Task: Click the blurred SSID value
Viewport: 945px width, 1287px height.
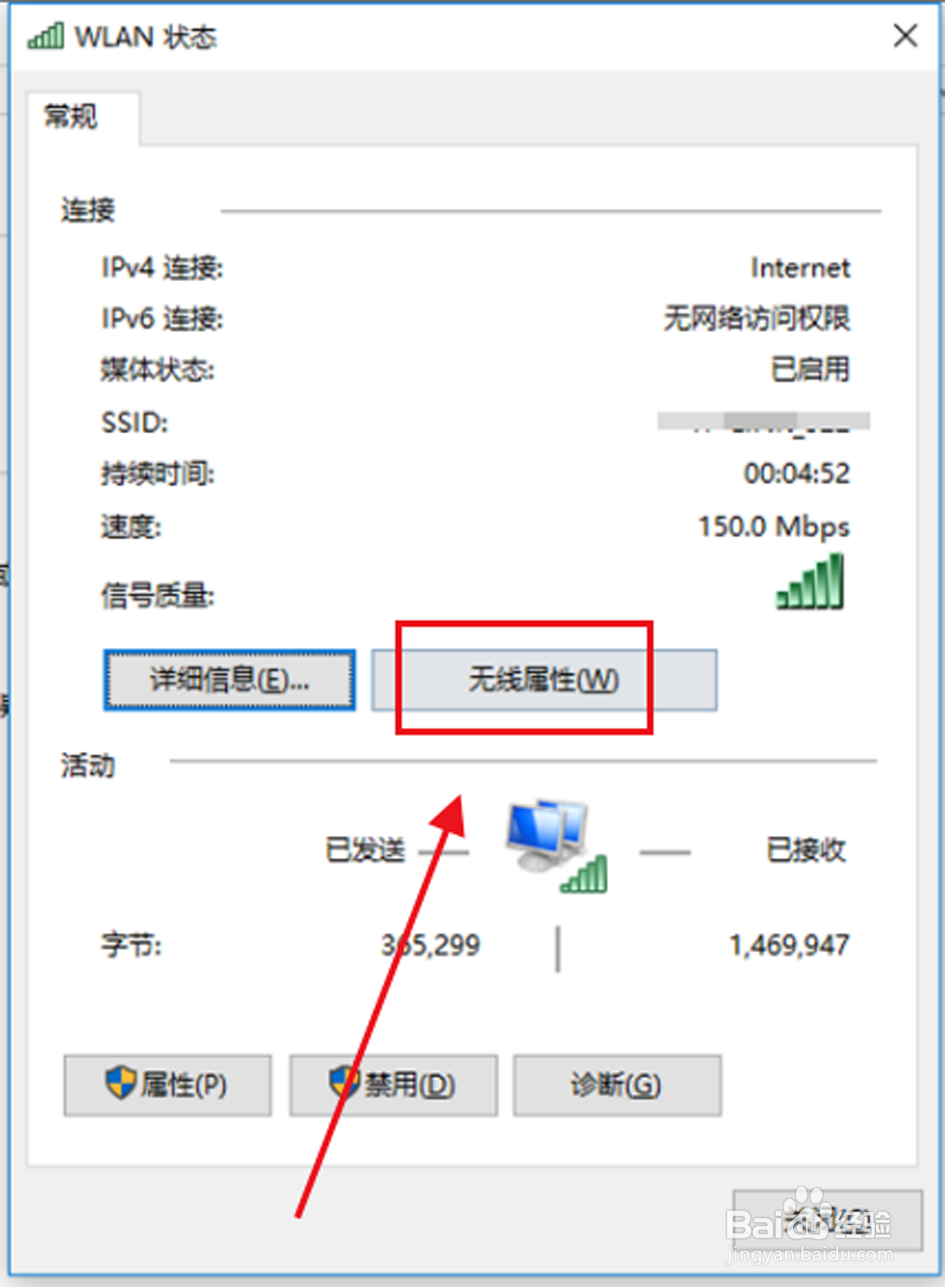Action: point(764,422)
